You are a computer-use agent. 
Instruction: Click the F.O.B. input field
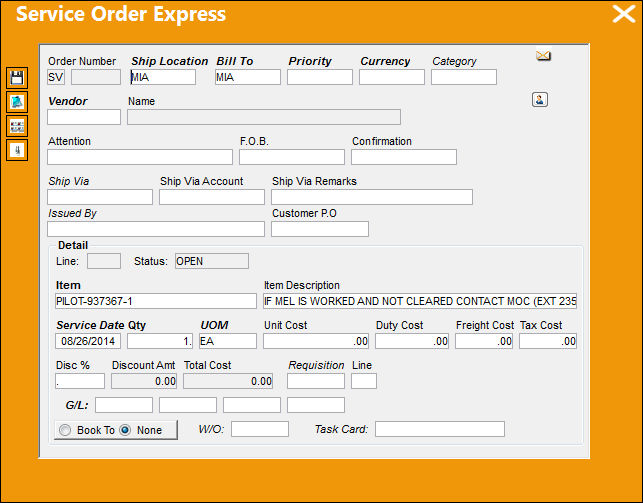292,157
